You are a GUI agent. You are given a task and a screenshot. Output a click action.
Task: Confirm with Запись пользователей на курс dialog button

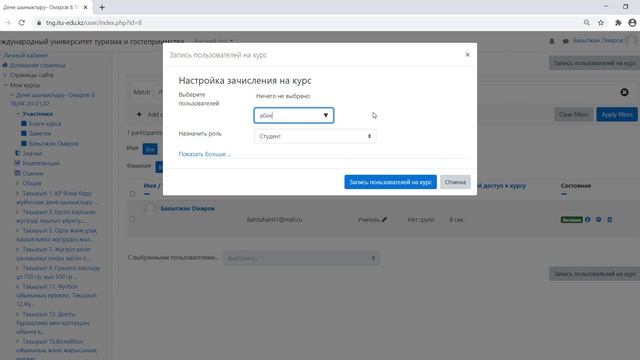point(390,182)
